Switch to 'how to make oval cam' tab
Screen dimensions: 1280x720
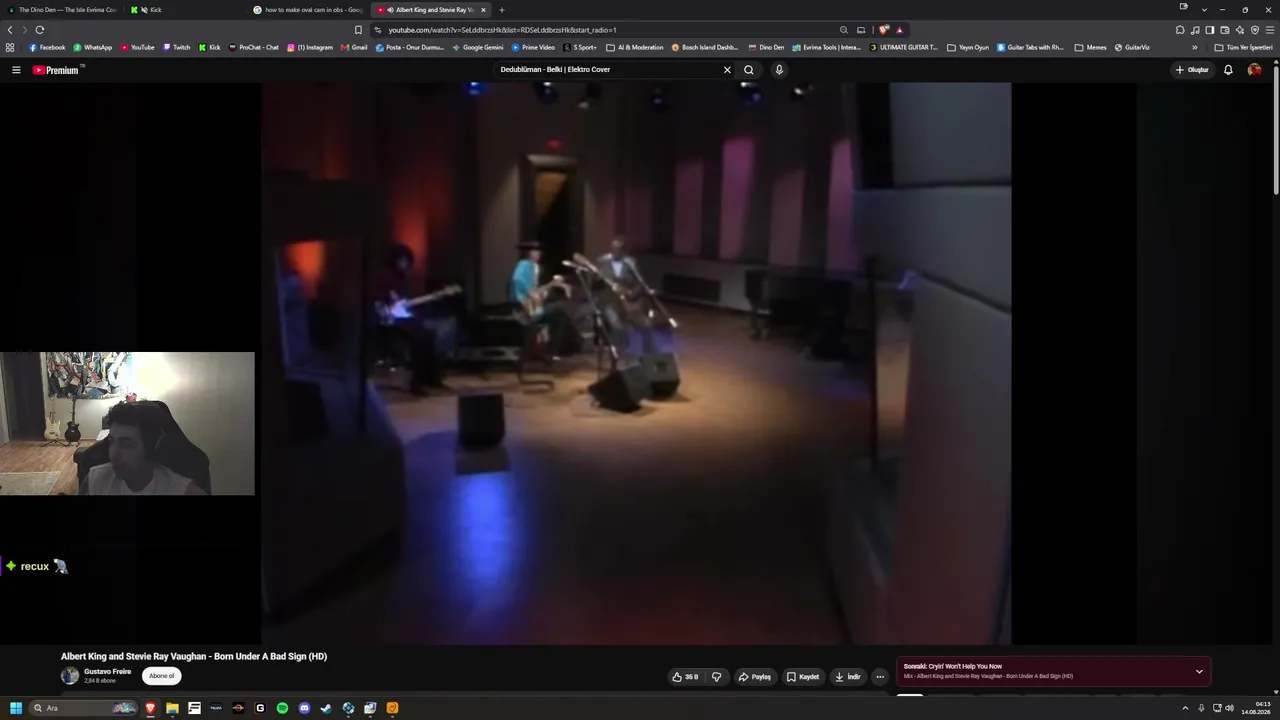(309, 10)
